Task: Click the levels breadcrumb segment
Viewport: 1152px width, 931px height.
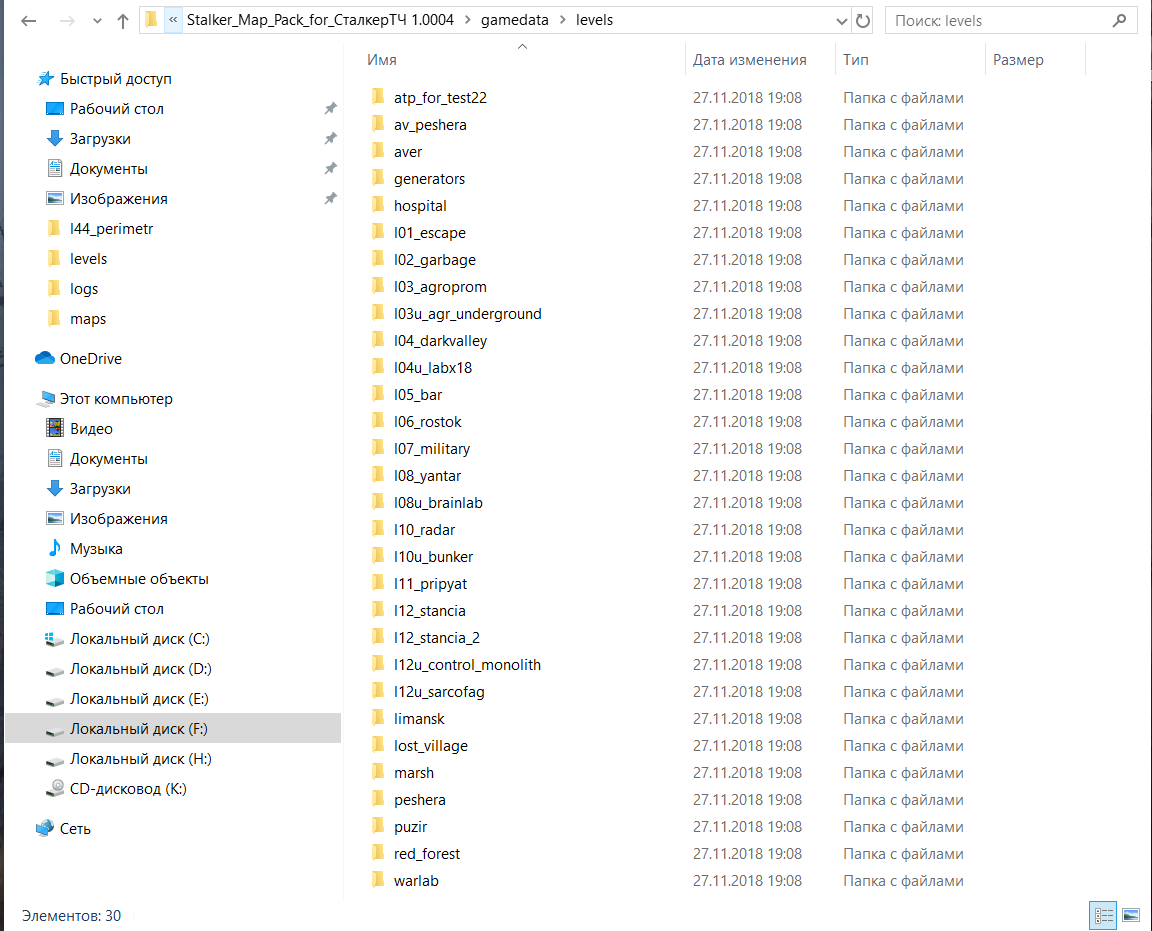Action: [x=594, y=21]
